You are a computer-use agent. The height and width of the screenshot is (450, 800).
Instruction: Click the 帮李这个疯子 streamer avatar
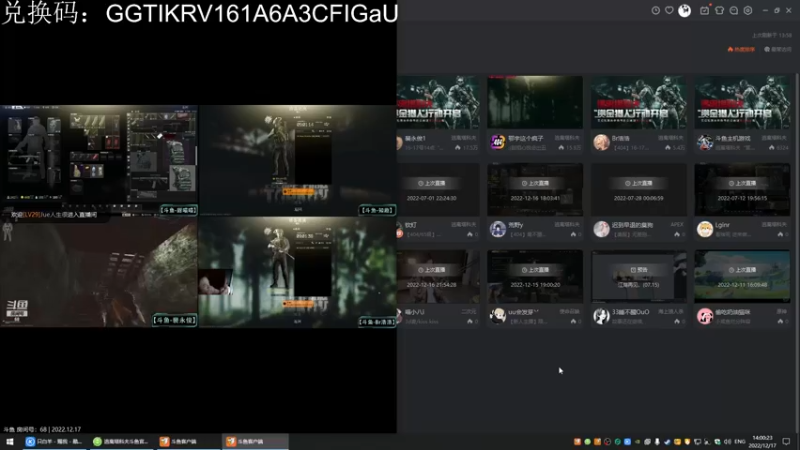pos(497,142)
